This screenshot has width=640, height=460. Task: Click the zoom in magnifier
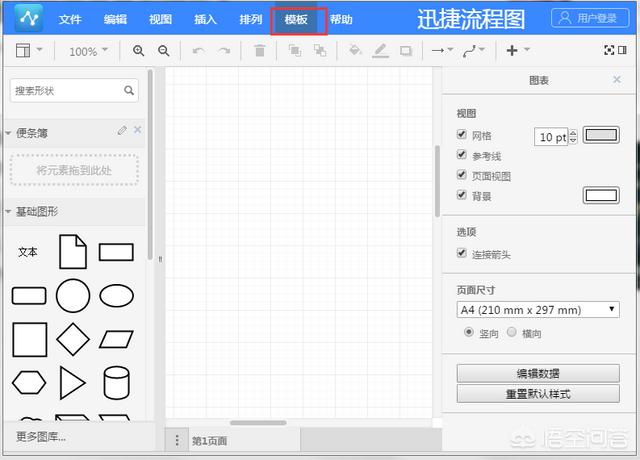138,51
